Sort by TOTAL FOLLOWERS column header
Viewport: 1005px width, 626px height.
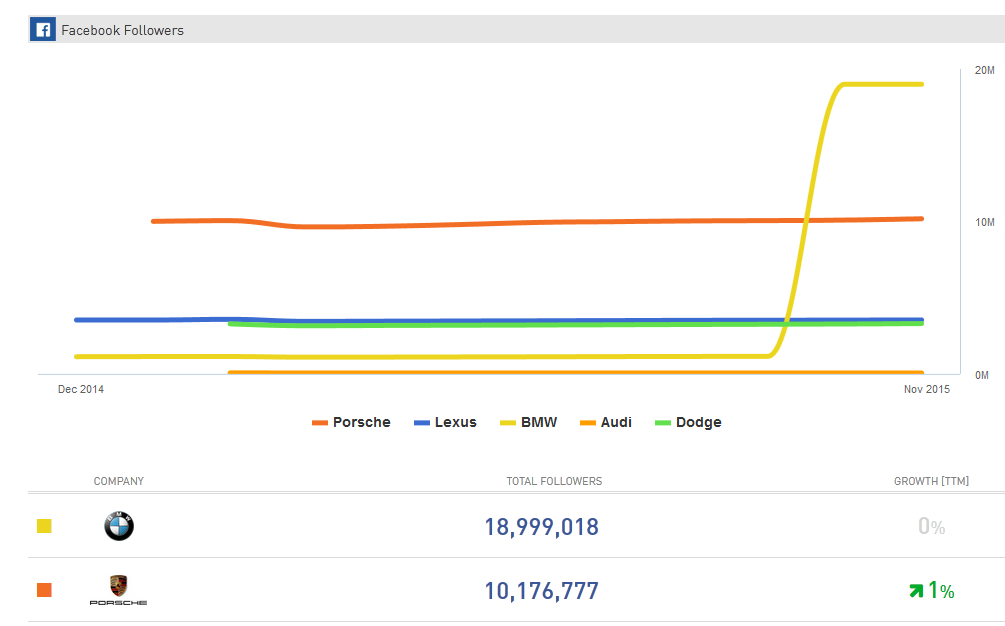554,481
